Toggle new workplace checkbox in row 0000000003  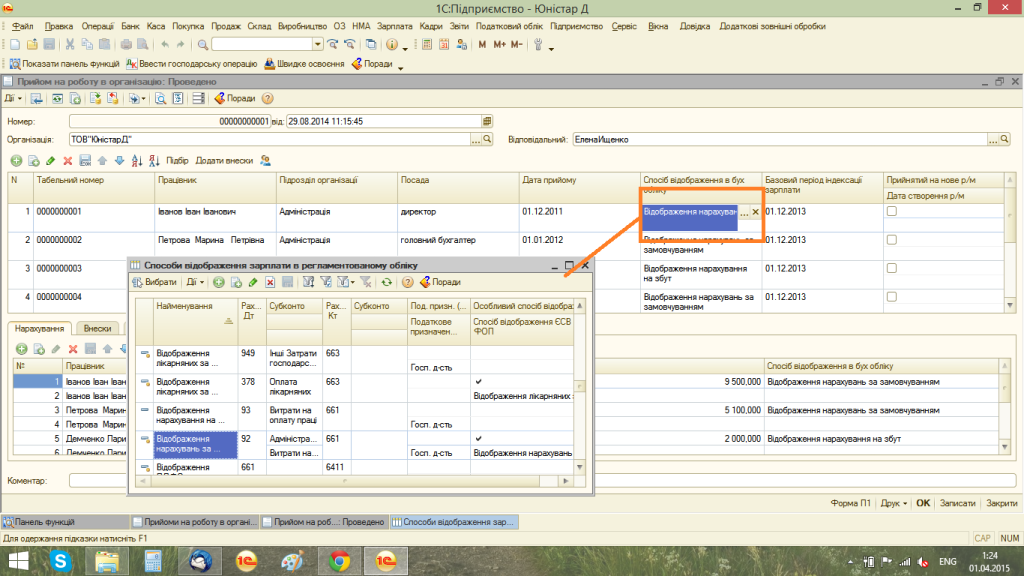point(891,268)
